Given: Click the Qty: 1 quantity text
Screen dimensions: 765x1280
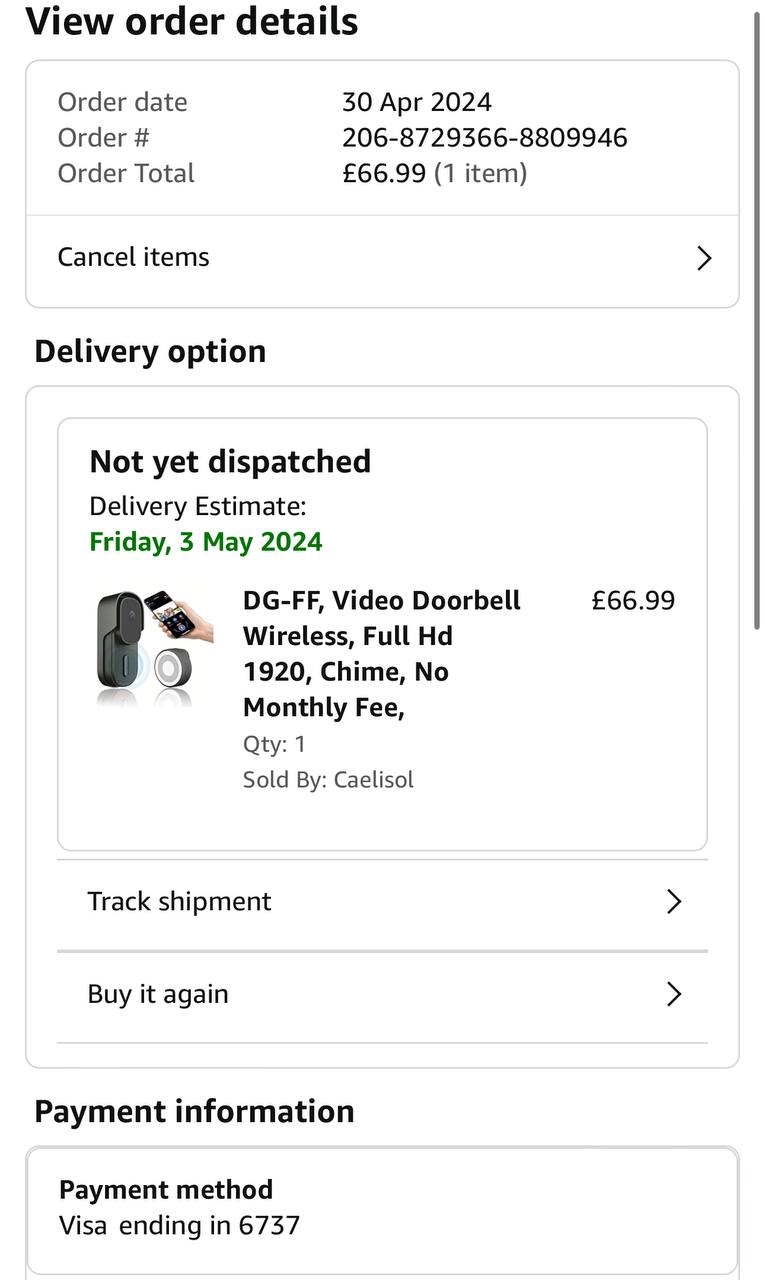Looking at the screenshot, I should click(x=274, y=744).
